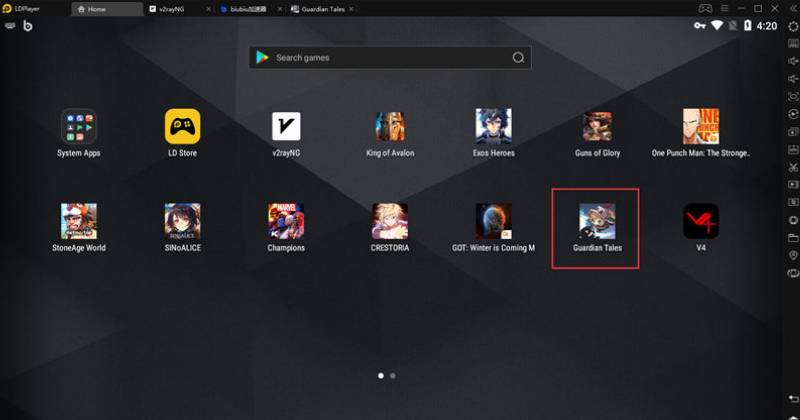The height and width of the screenshot is (420, 800).
Task: Launch v2rayNG from the home screen
Action: click(286, 126)
